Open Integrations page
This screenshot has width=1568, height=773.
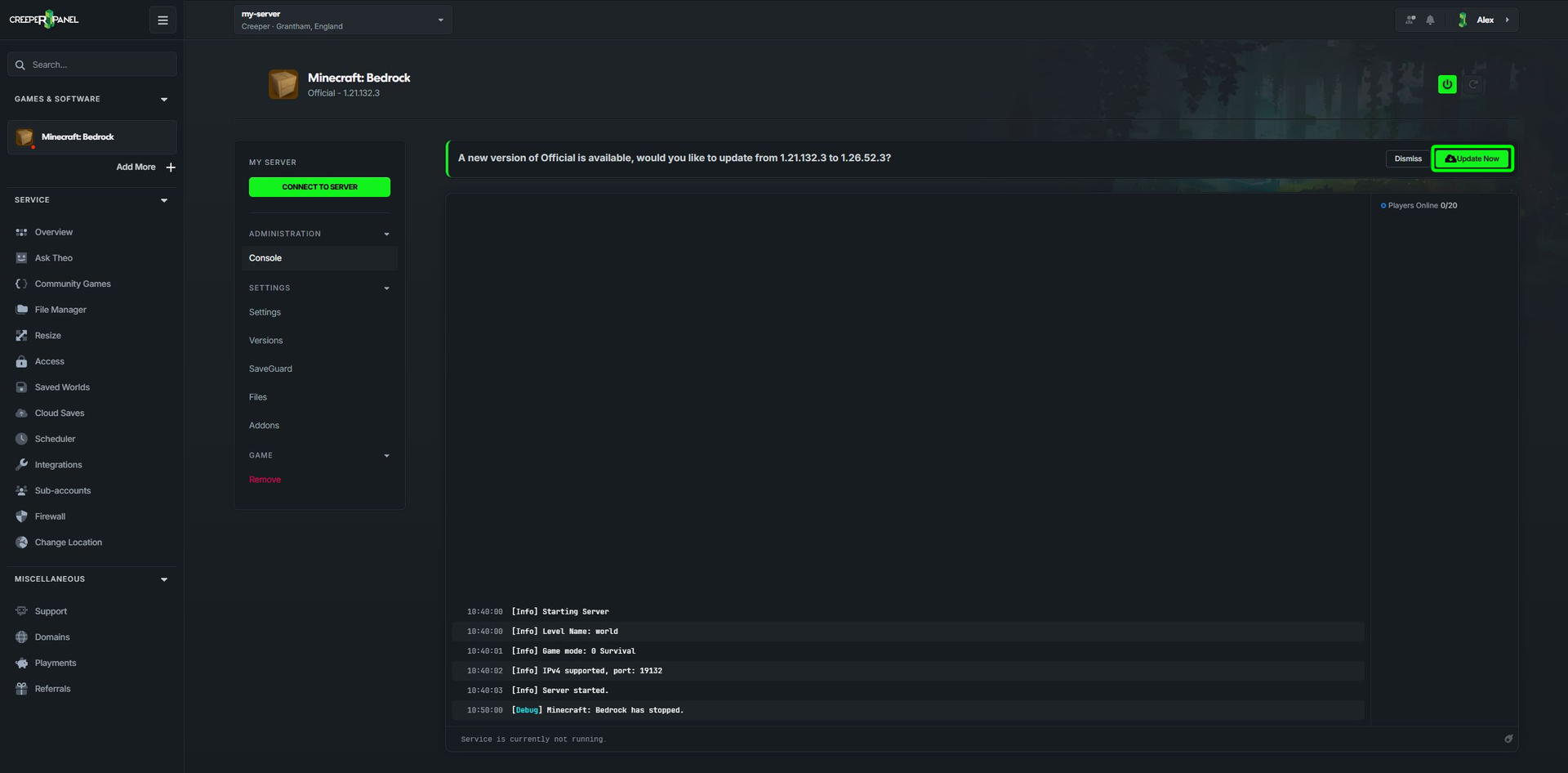[x=58, y=465]
